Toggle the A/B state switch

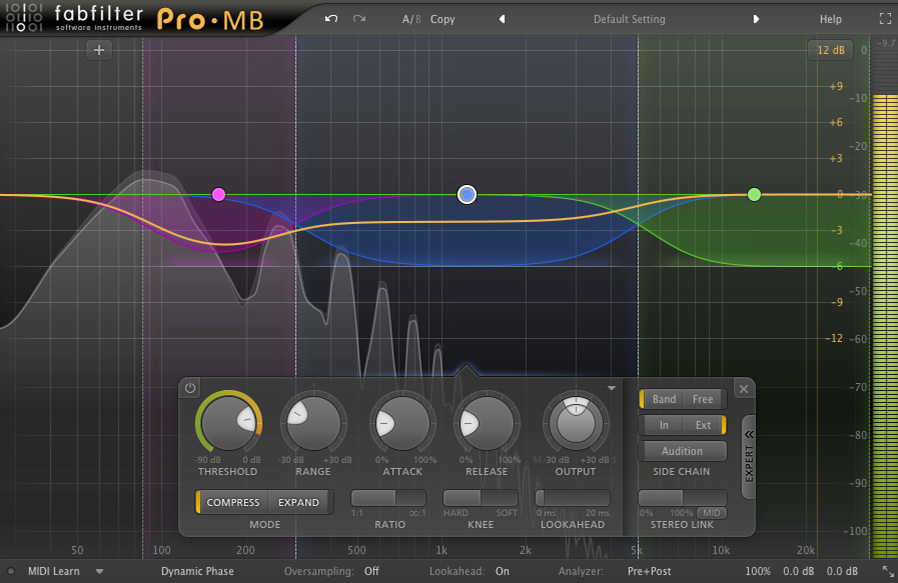coord(411,19)
